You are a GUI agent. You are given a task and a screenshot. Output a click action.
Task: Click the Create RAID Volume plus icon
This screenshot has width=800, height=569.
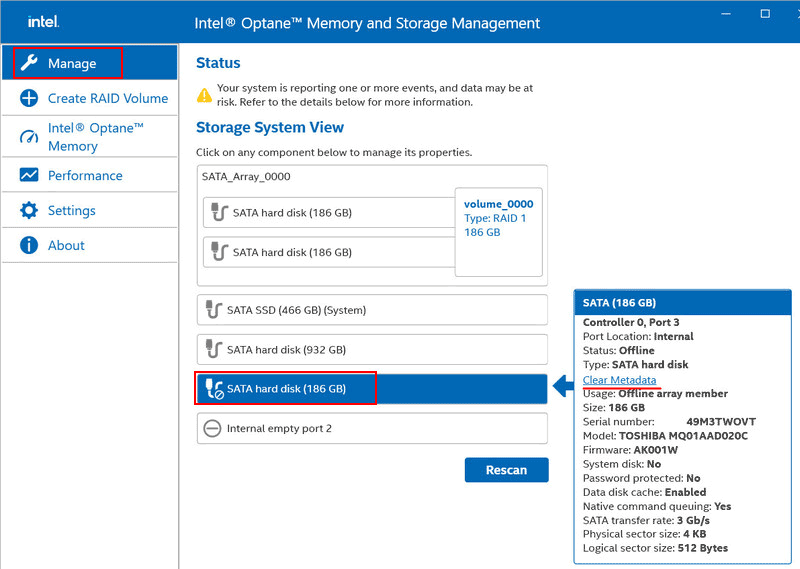pyautogui.click(x=29, y=99)
